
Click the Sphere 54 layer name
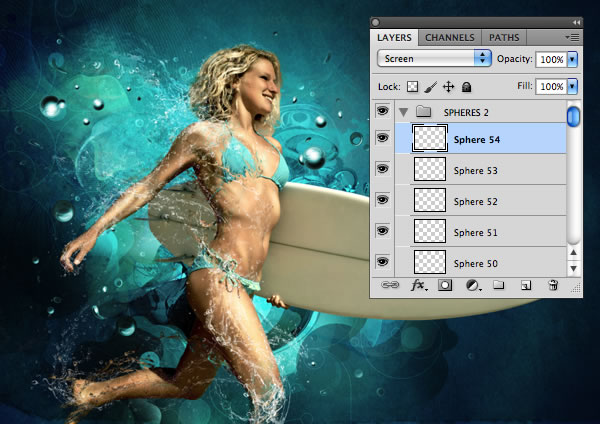coord(477,140)
